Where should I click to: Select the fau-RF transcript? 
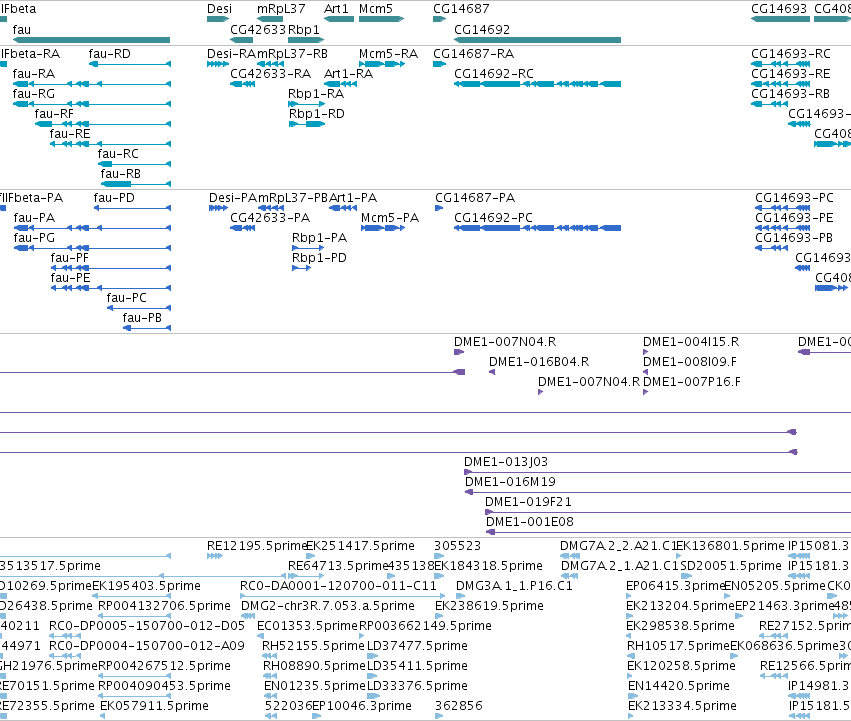(103, 124)
